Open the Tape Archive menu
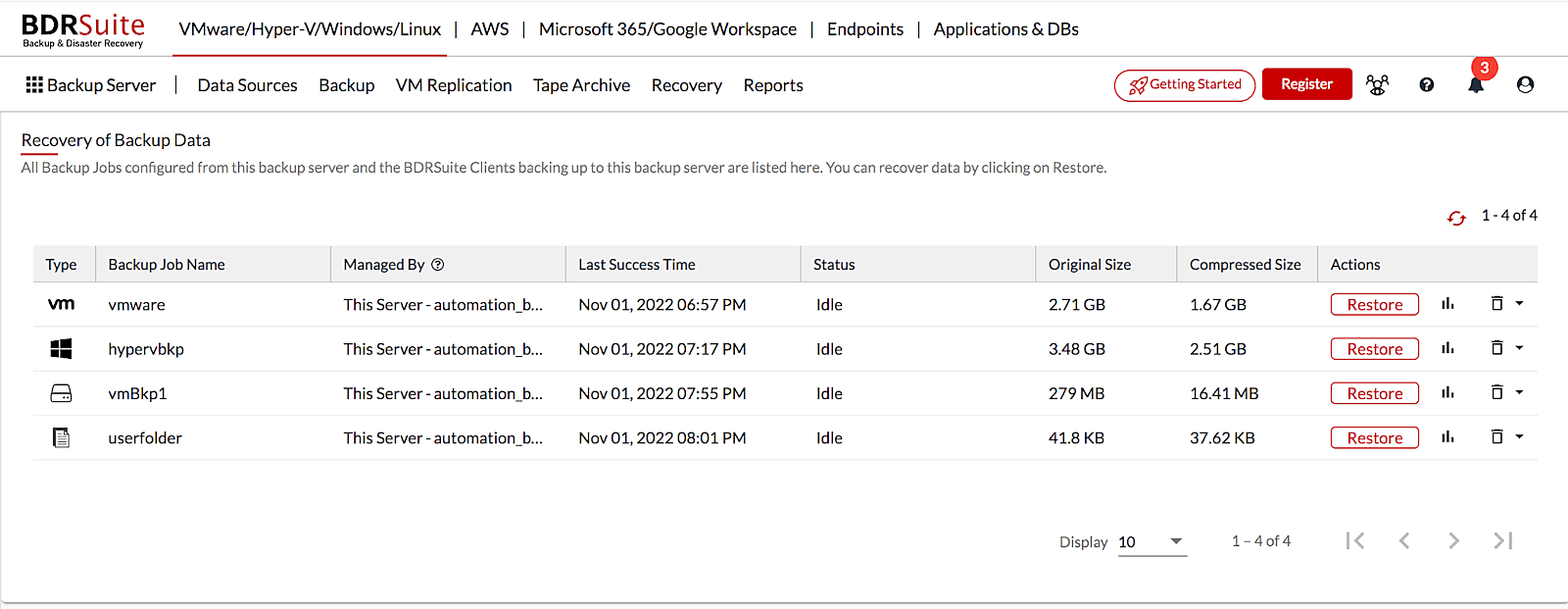 tap(582, 85)
